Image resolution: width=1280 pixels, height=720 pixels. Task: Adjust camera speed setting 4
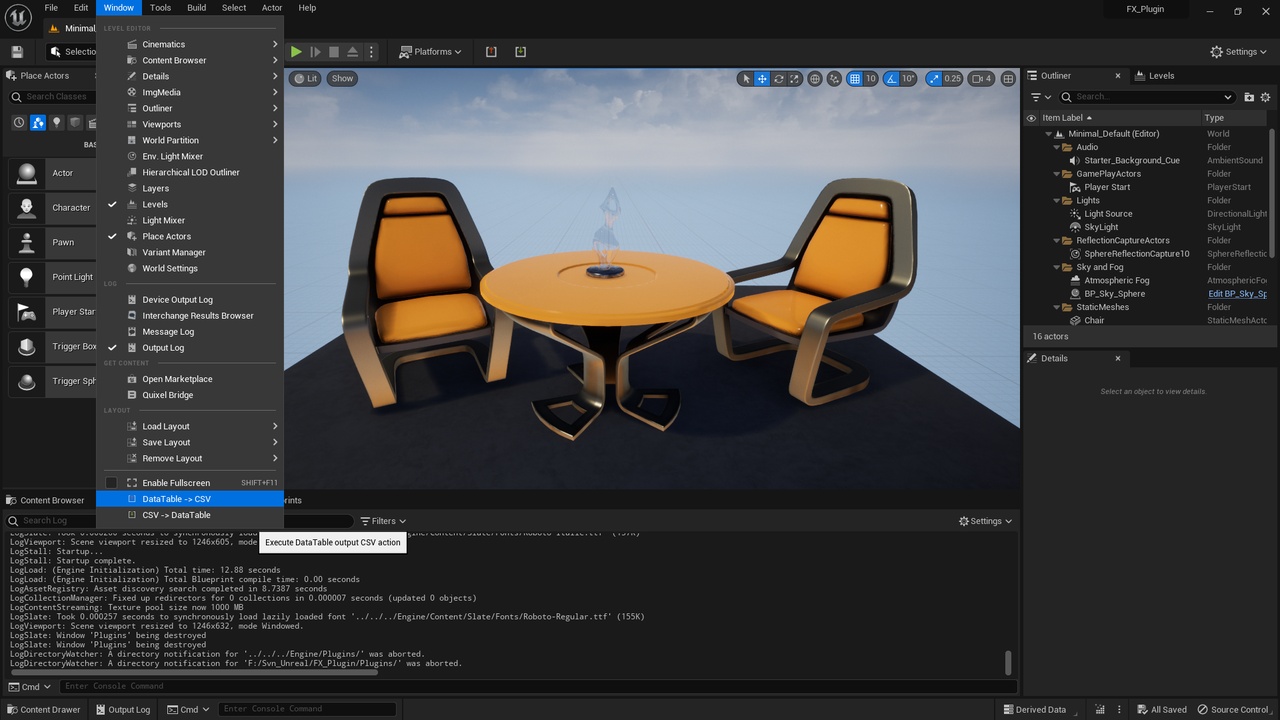tap(983, 79)
